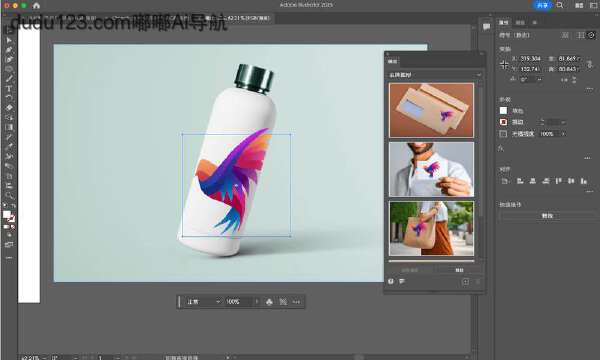The height and width of the screenshot is (360, 600).
Task: Select the Type tool in the toolbar
Action: pyautogui.click(x=9, y=88)
